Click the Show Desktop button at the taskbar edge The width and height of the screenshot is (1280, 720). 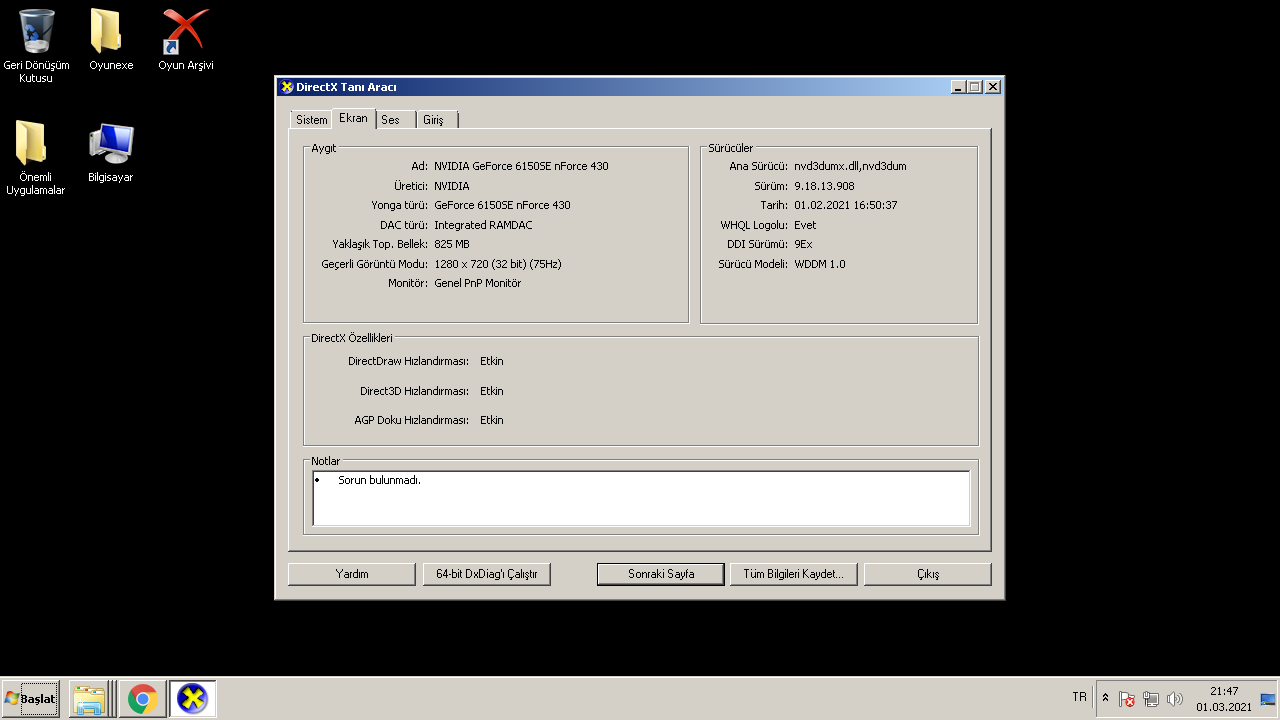(1268, 699)
